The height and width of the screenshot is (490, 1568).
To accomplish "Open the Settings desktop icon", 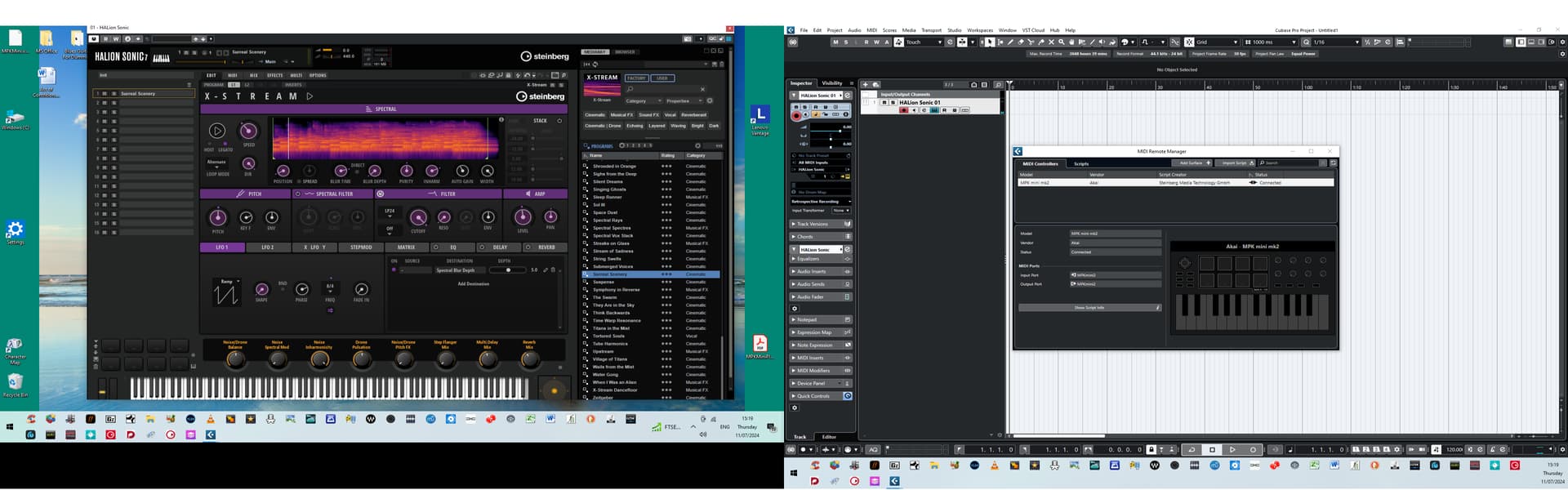I will pyautogui.click(x=15, y=232).
